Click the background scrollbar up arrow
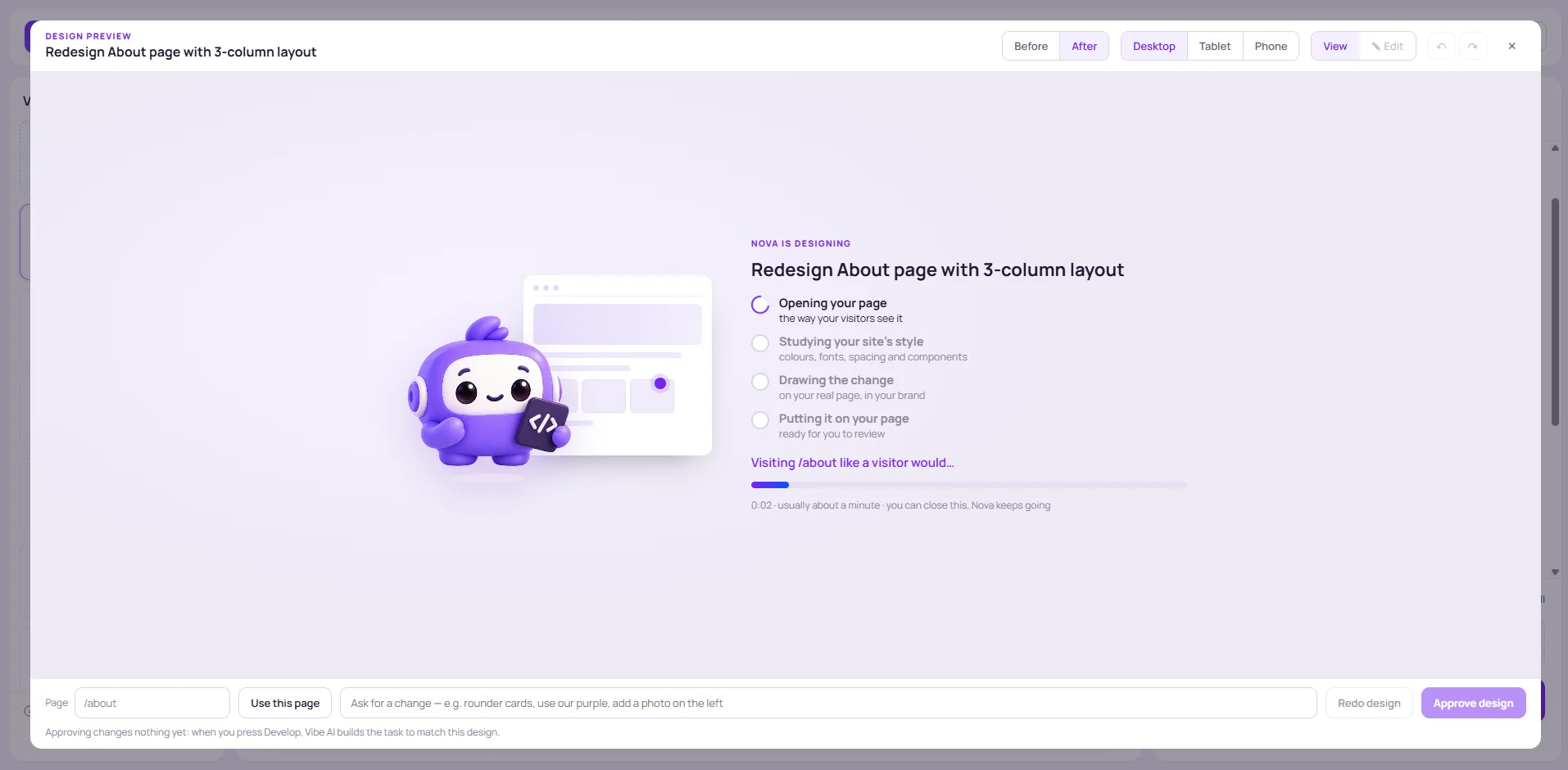This screenshot has height=770, width=1568. 1555,148
